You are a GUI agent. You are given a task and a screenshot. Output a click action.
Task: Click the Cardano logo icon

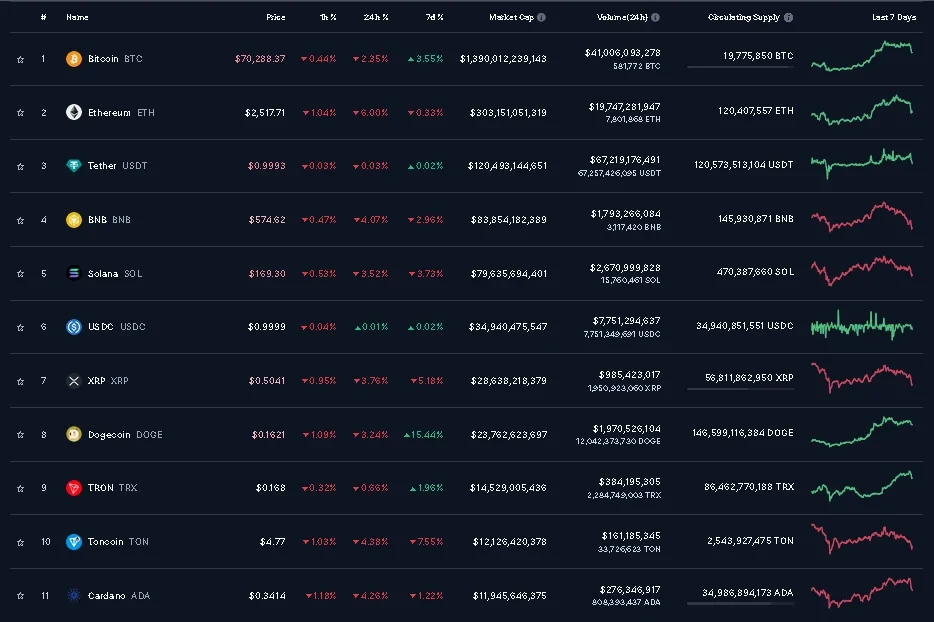73,596
